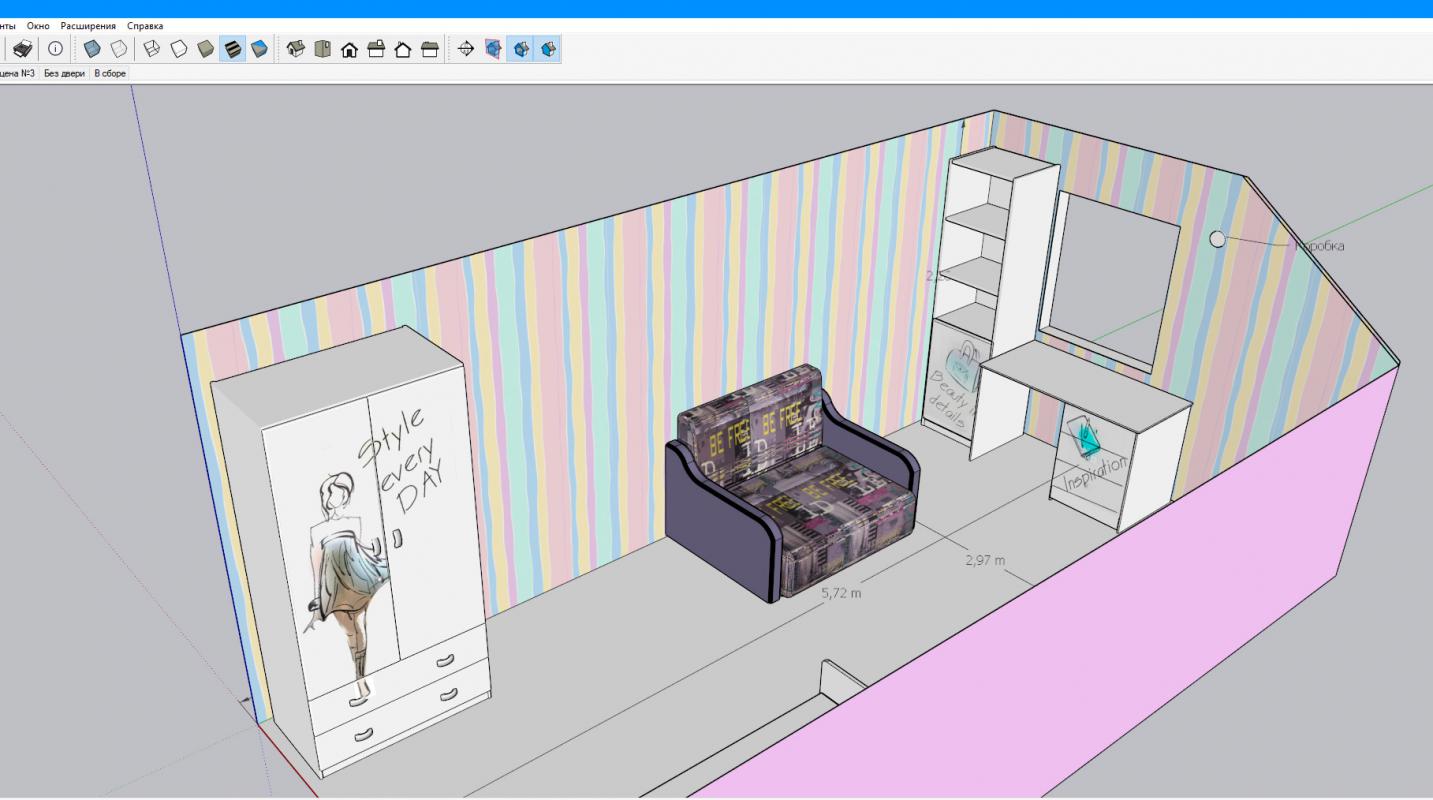This screenshot has width=1433, height=800.
Task: Open the Расширения menu
Action: tap(88, 26)
